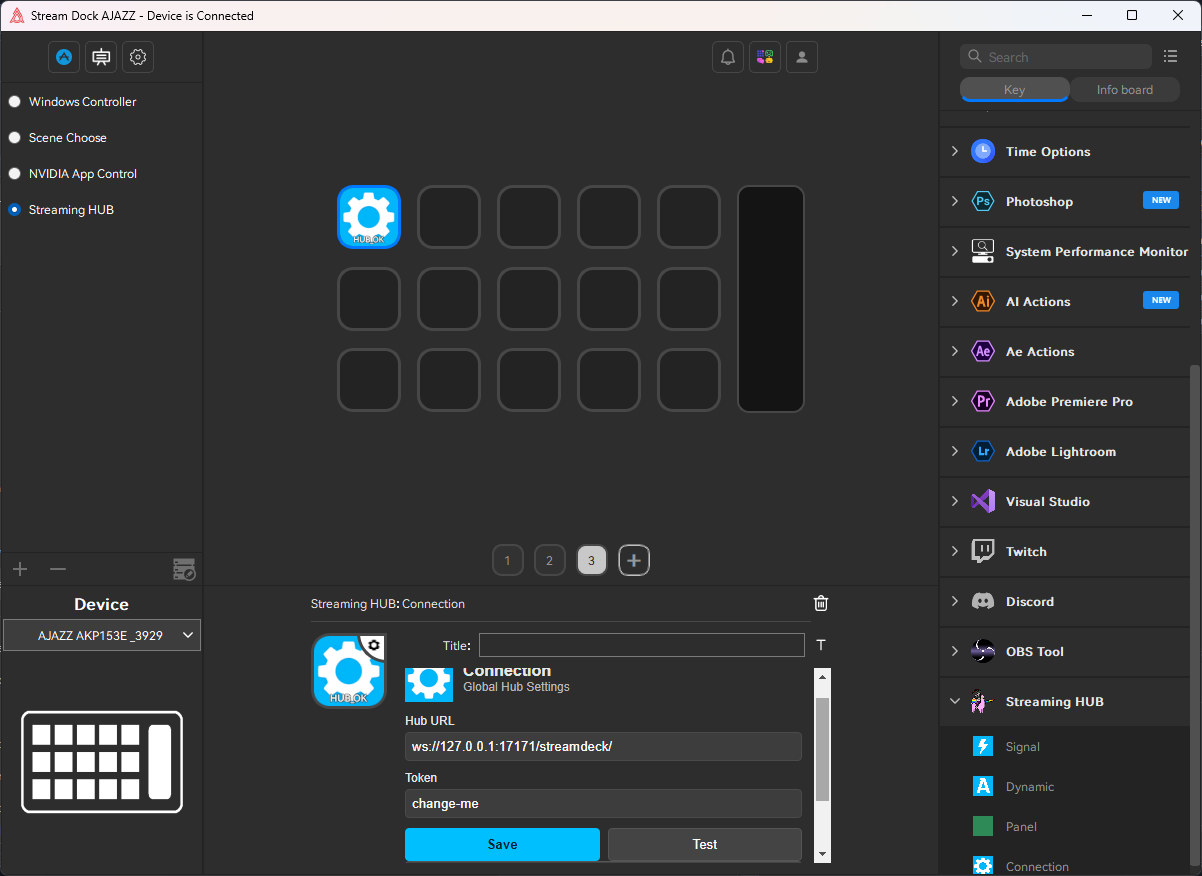Select the green Panel action icon

983,826
